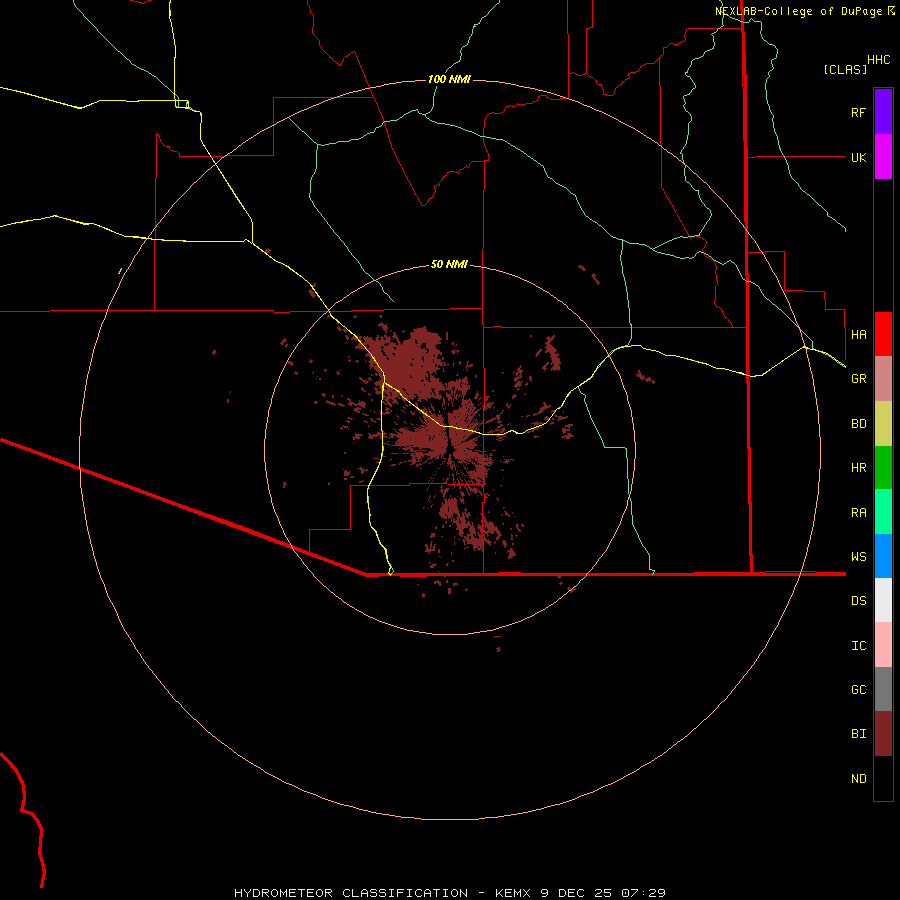This screenshot has height=900, width=900.
Task: Click the "HR" legend label
Action: [x=858, y=468]
